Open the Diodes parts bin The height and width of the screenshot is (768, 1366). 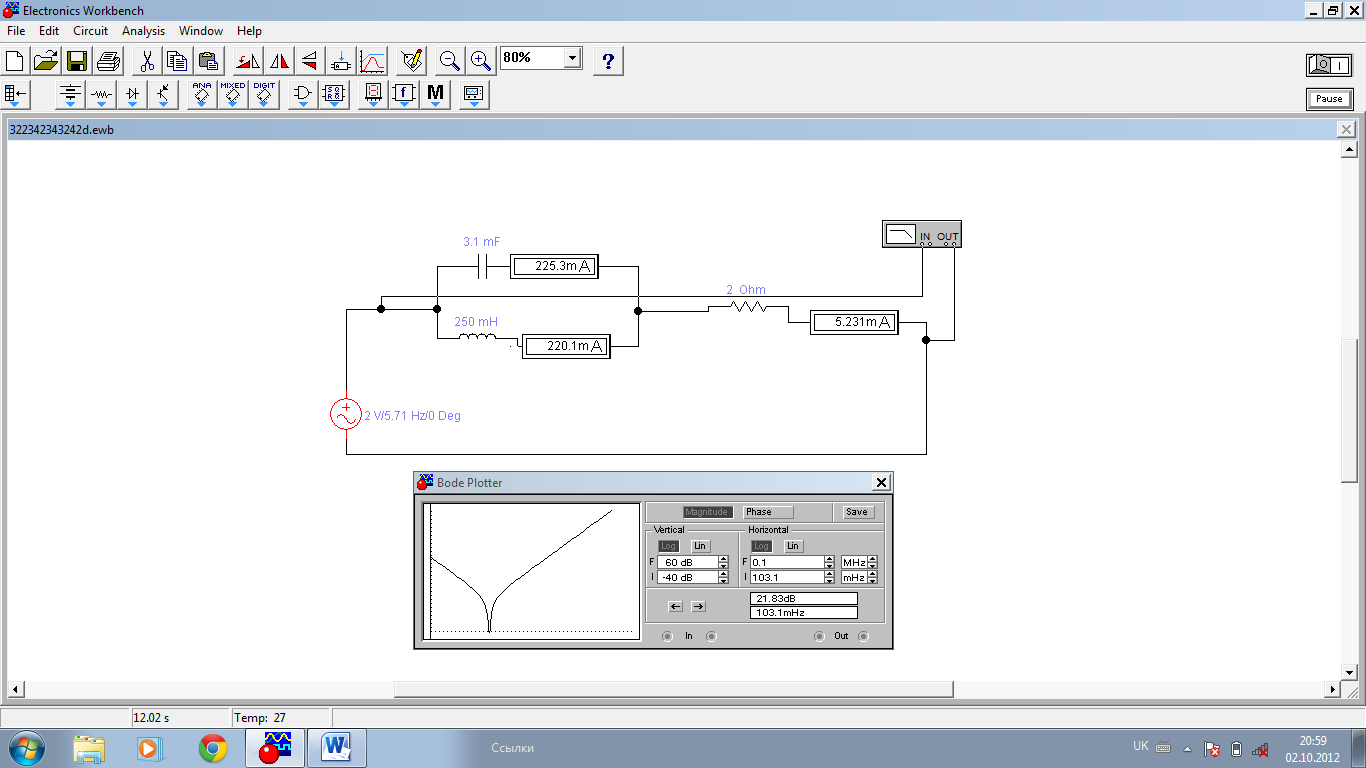133,95
